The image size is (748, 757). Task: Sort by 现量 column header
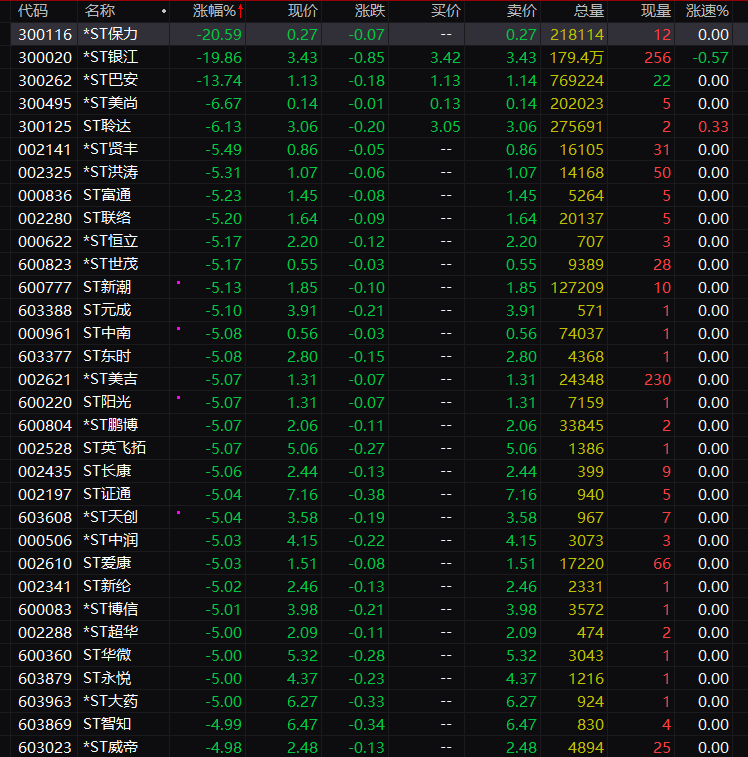pyautogui.click(x=656, y=11)
